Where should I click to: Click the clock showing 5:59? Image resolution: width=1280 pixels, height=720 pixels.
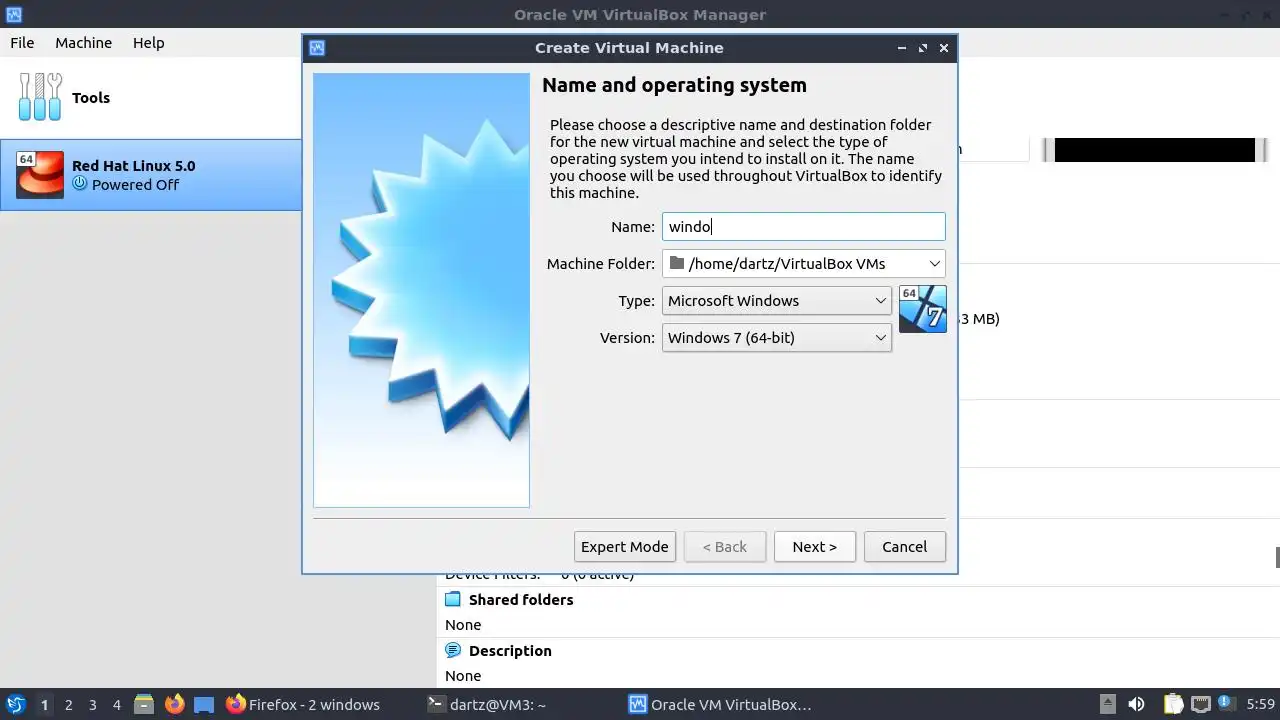1260,704
